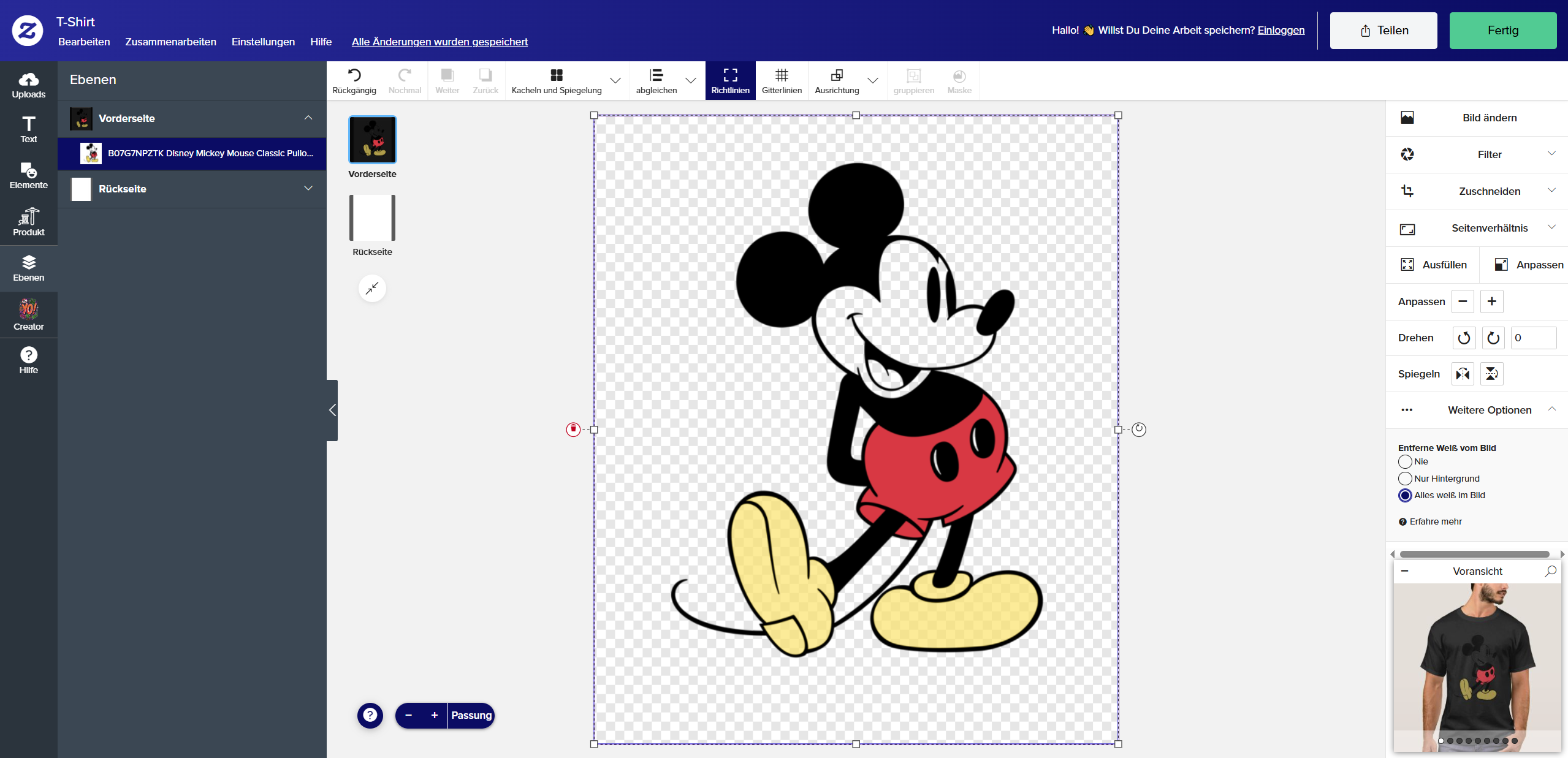Click the gruppieren icon

(x=914, y=81)
